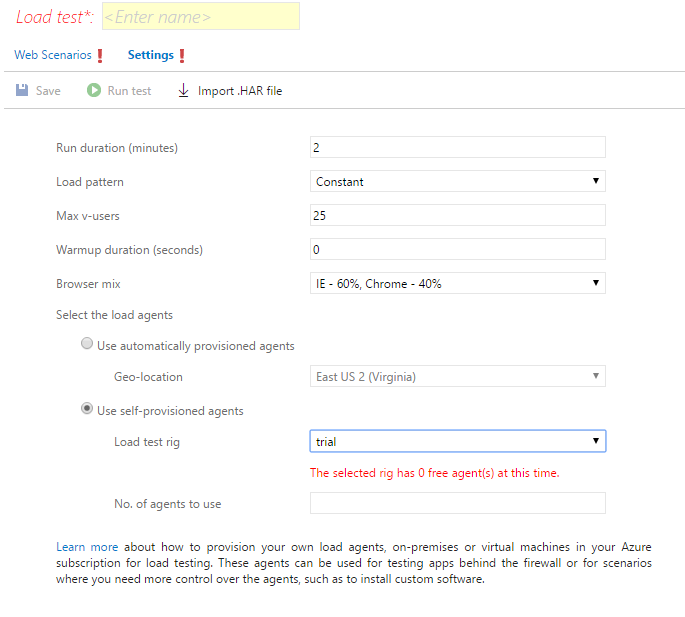Select Use automatically provisioned agents radio
This screenshot has height=617, width=685.
(x=87, y=343)
